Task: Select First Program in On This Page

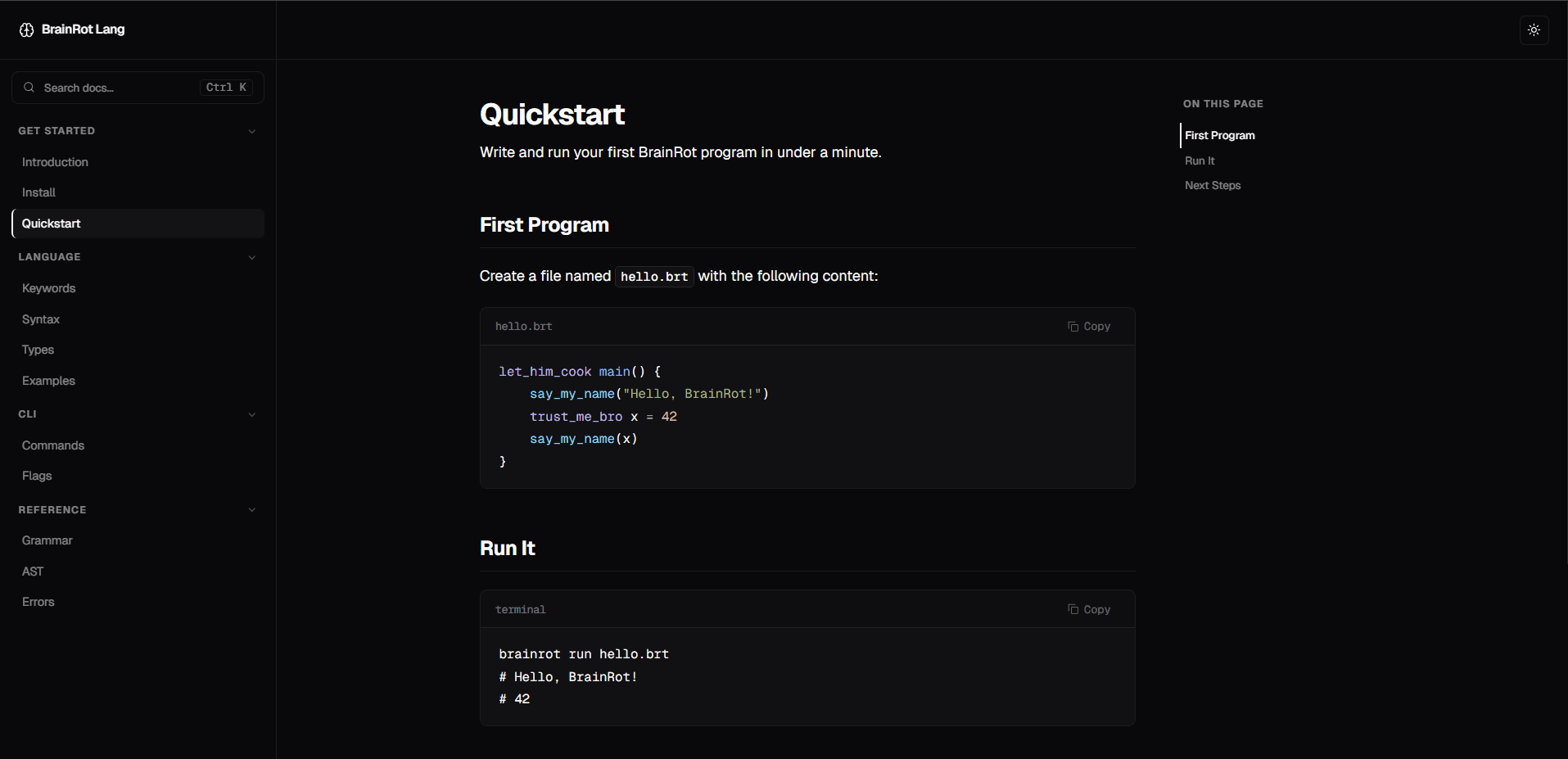Action: [x=1219, y=135]
